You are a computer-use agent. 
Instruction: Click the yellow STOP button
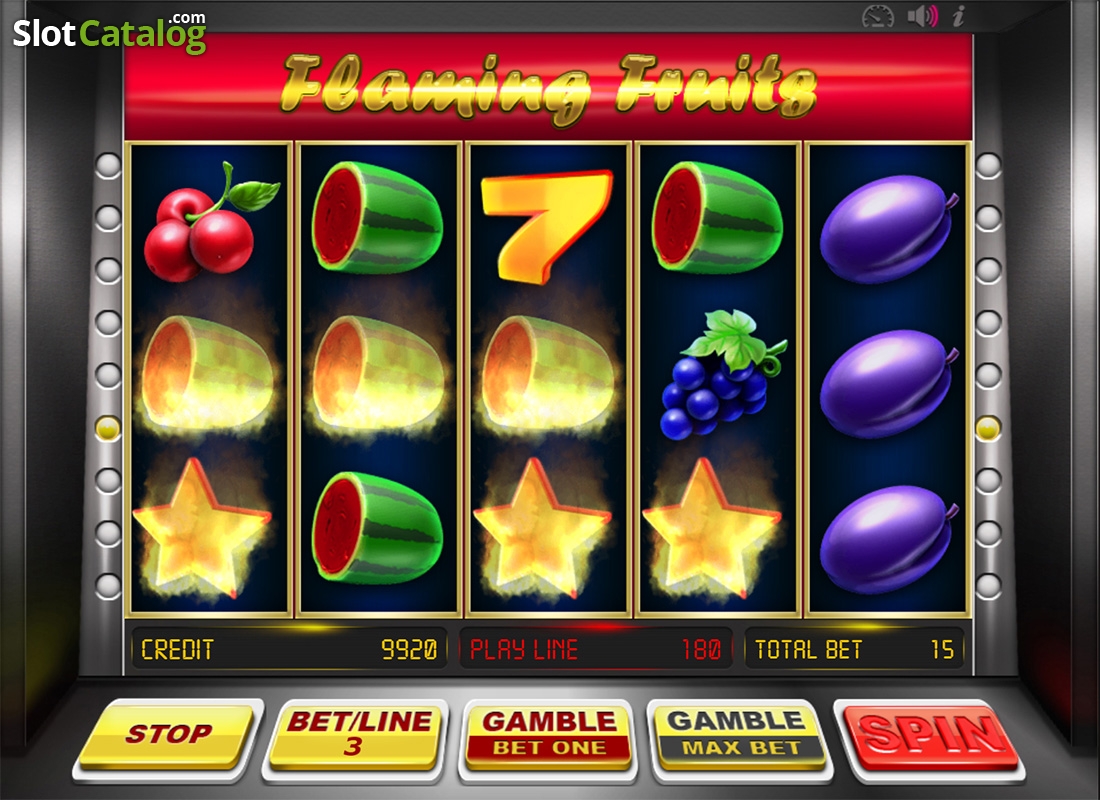coord(167,735)
